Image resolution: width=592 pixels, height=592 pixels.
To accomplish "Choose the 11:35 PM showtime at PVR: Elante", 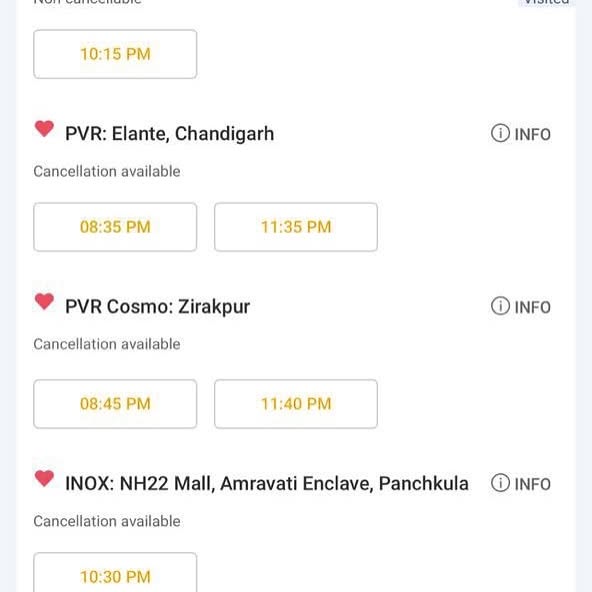I will pos(296,227).
